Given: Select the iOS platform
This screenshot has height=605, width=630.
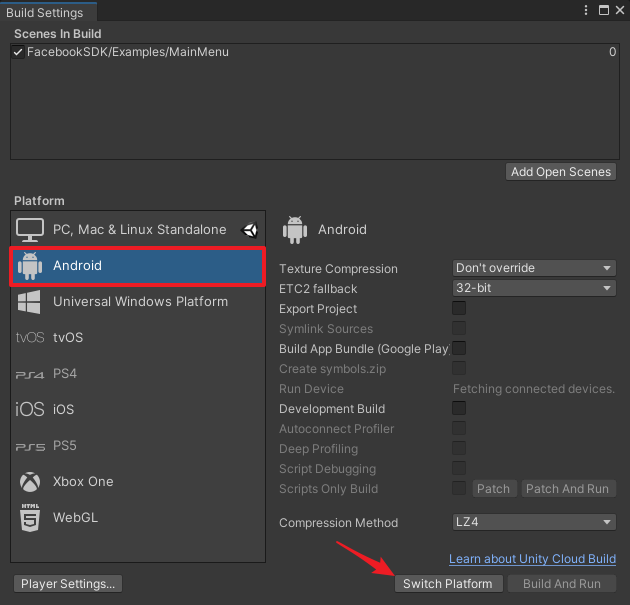Looking at the screenshot, I should 138,409.
